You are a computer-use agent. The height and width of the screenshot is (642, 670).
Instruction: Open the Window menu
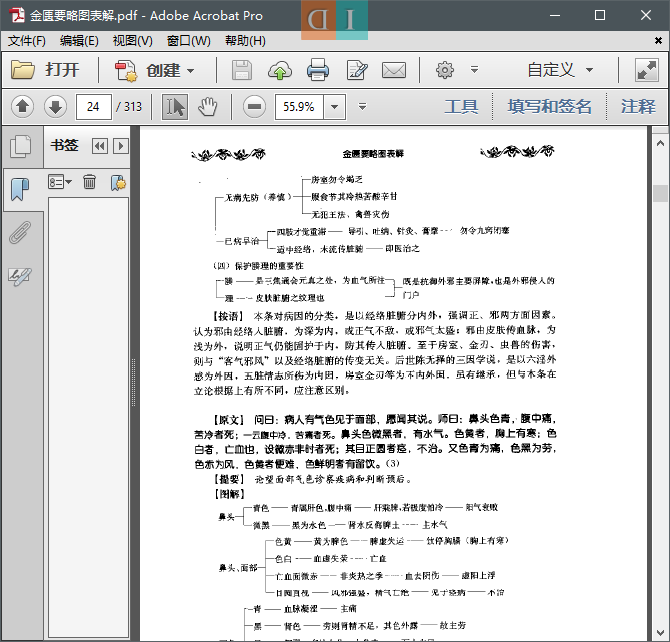pos(188,41)
